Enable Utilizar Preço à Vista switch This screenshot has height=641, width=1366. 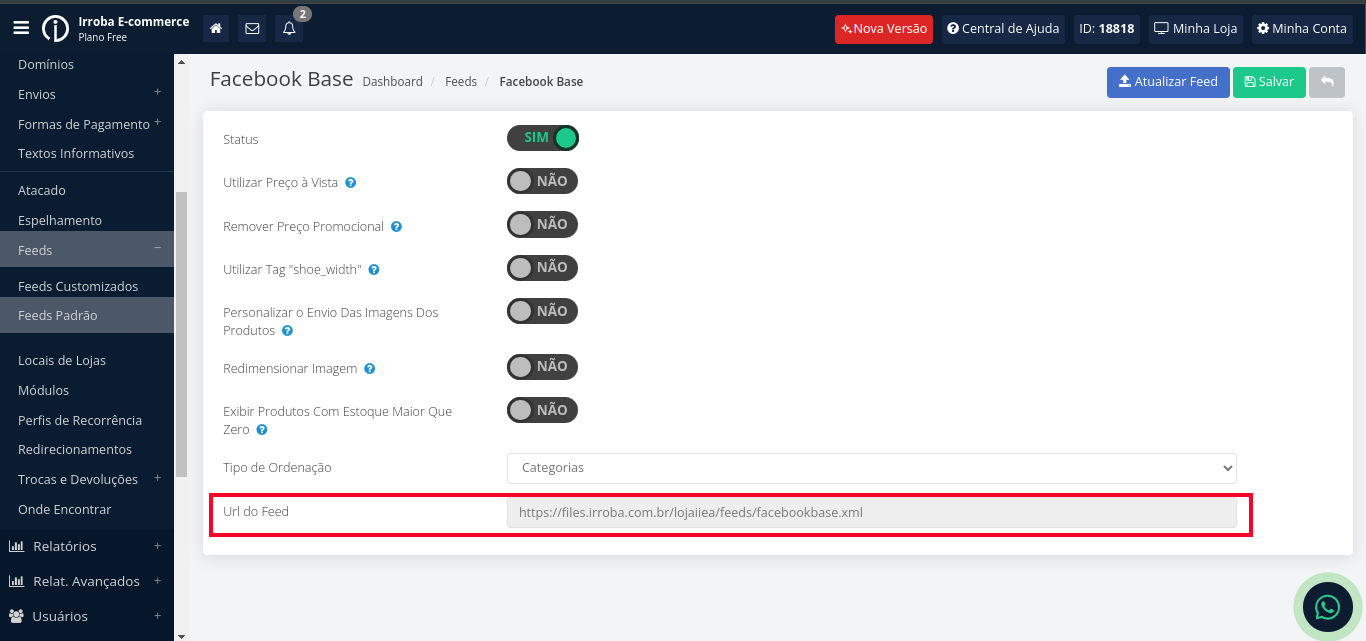543,181
